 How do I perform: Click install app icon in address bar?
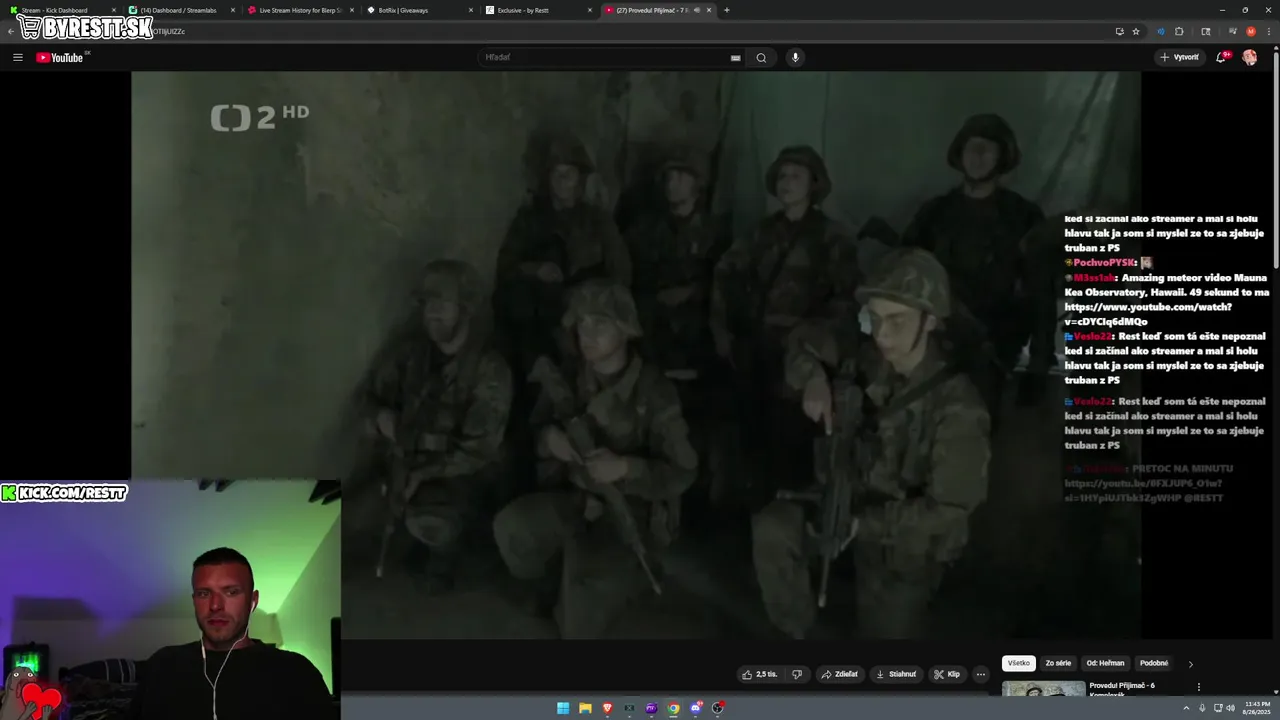1119,31
